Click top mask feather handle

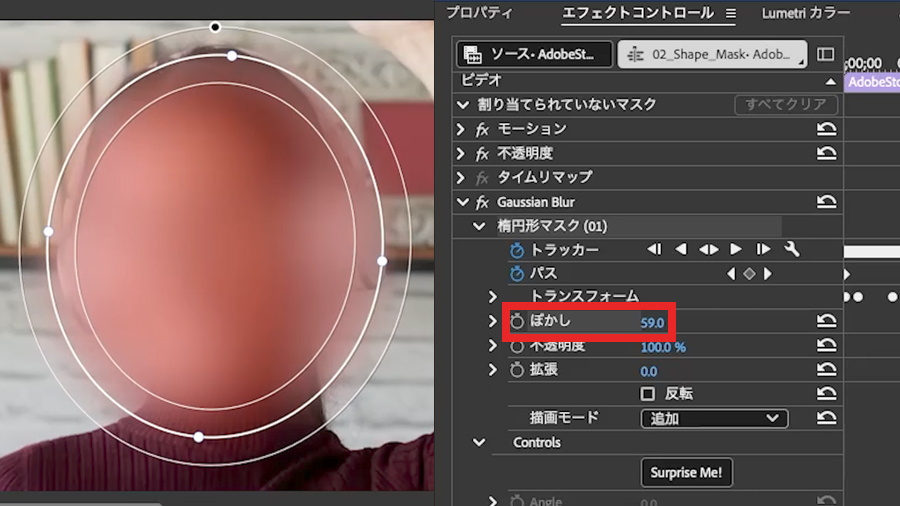(215, 27)
